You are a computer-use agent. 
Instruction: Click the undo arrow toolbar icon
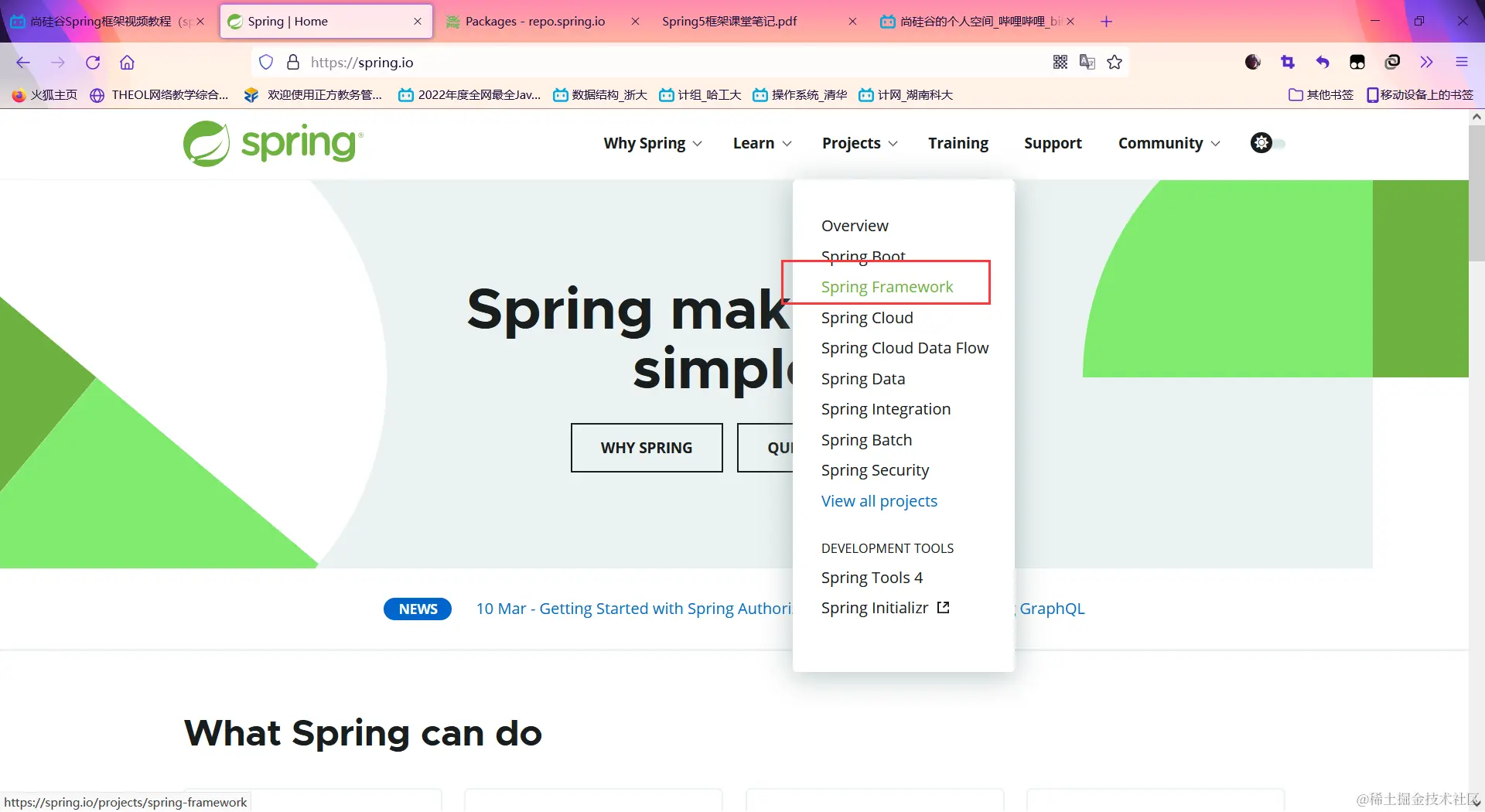(1323, 63)
